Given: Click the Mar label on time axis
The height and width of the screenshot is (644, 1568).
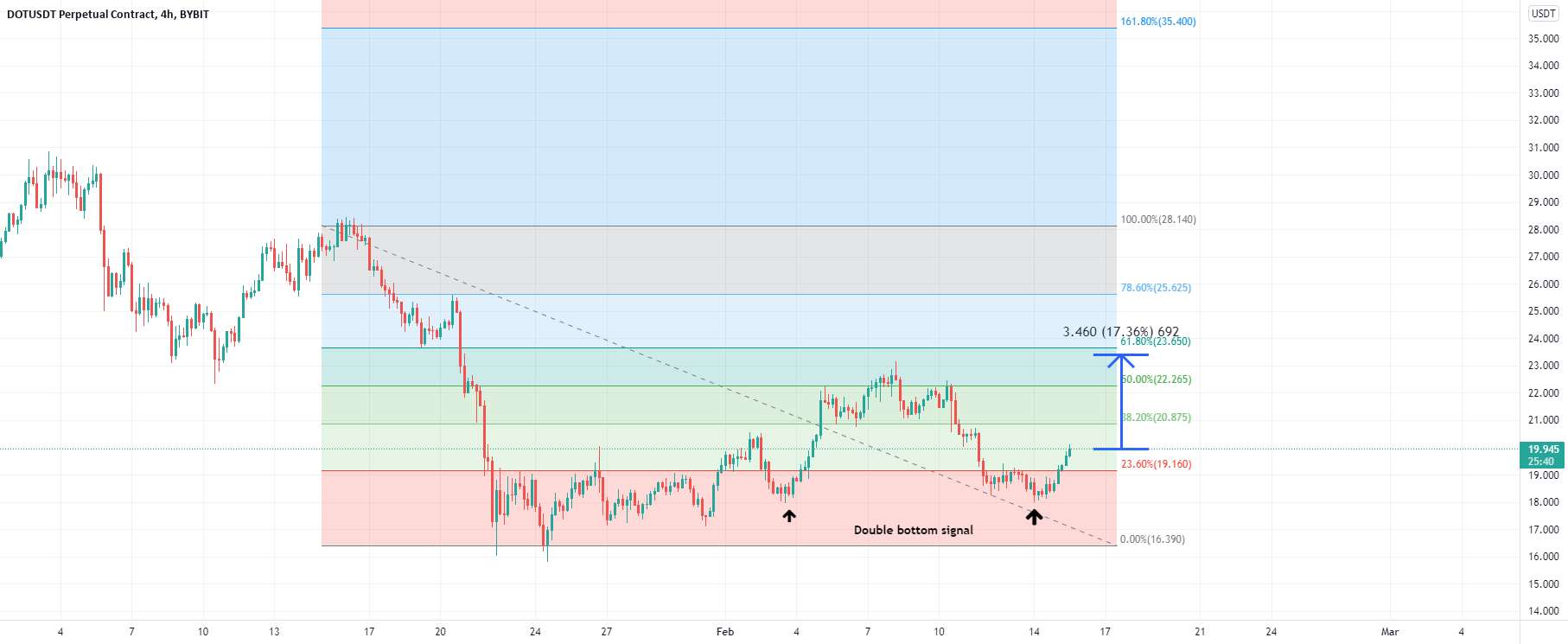Looking at the screenshot, I should pyautogui.click(x=1390, y=632).
